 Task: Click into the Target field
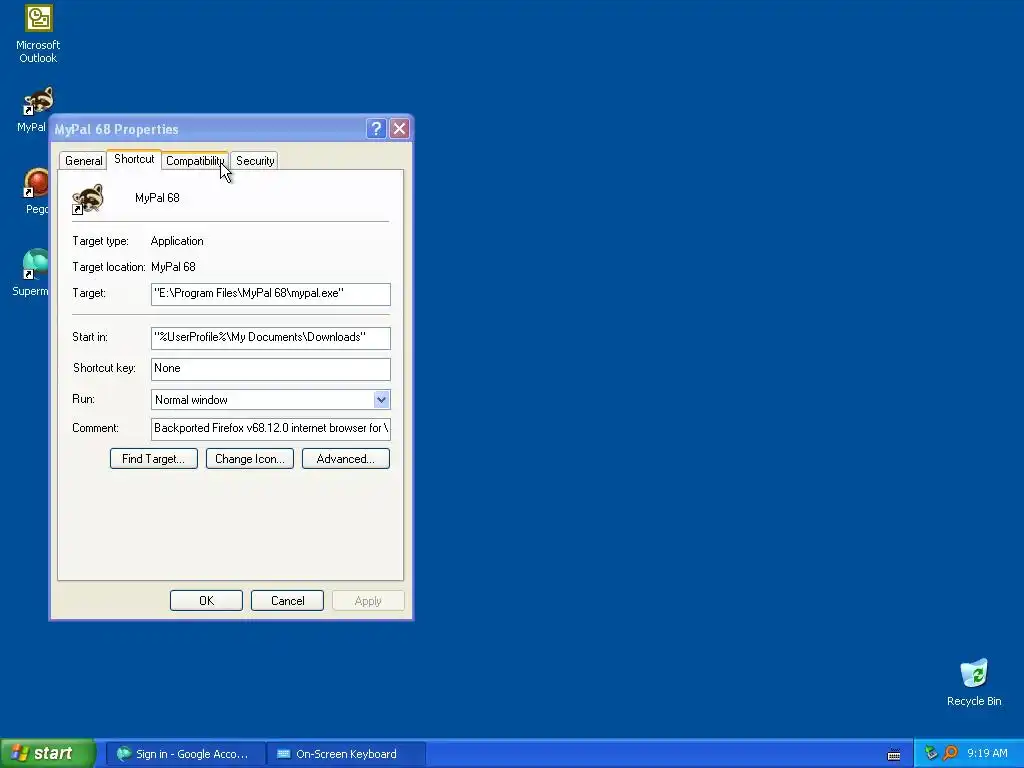(270, 294)
